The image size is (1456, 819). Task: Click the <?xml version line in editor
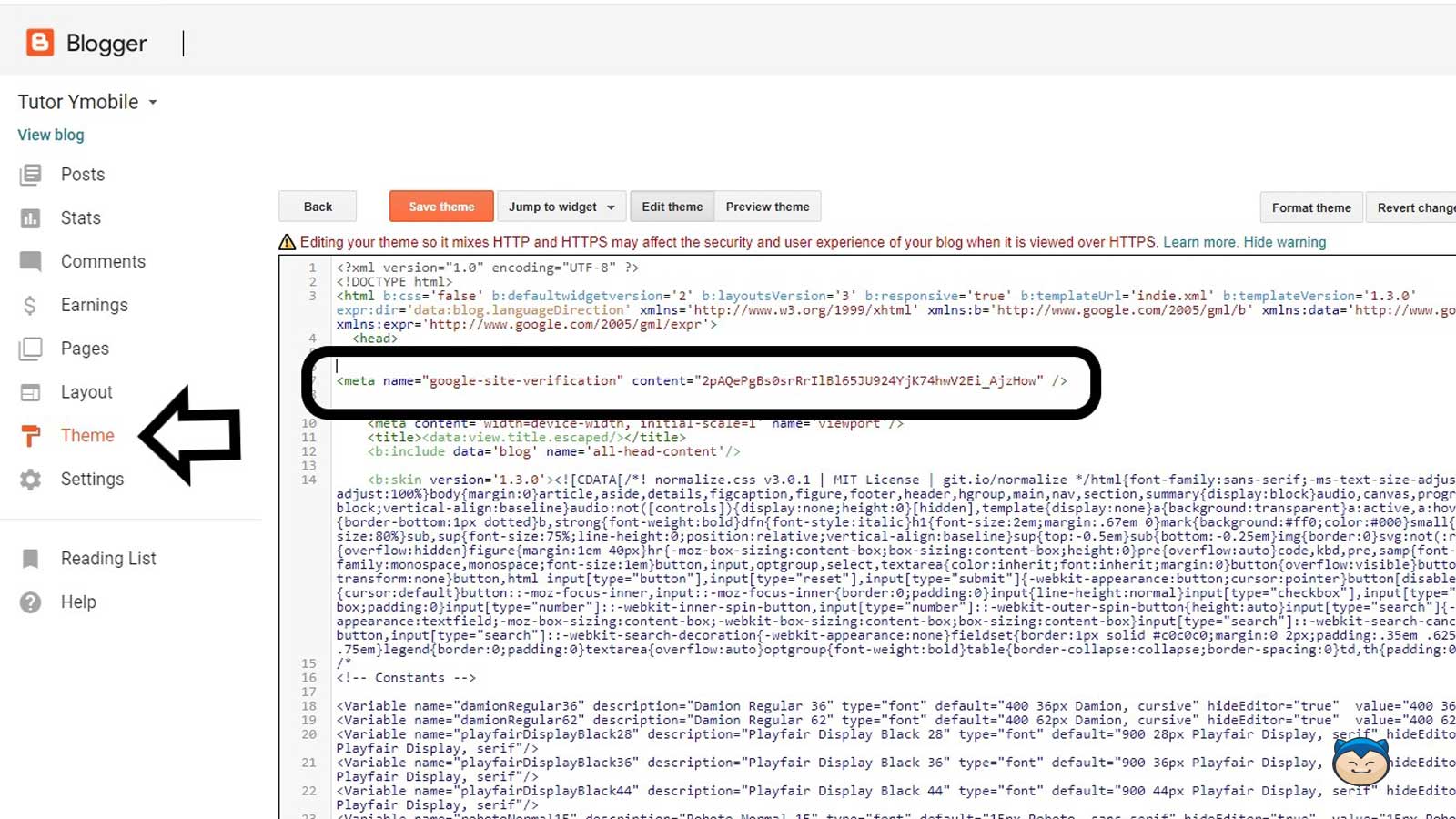pos(488,268)
